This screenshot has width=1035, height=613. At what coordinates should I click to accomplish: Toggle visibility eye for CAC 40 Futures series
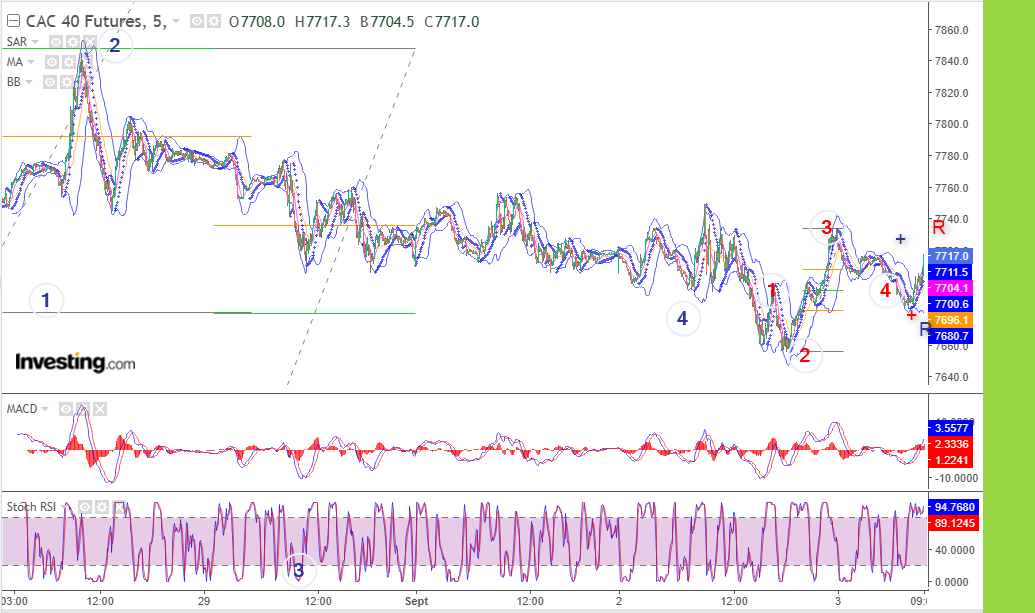click(x=197, y=22)
